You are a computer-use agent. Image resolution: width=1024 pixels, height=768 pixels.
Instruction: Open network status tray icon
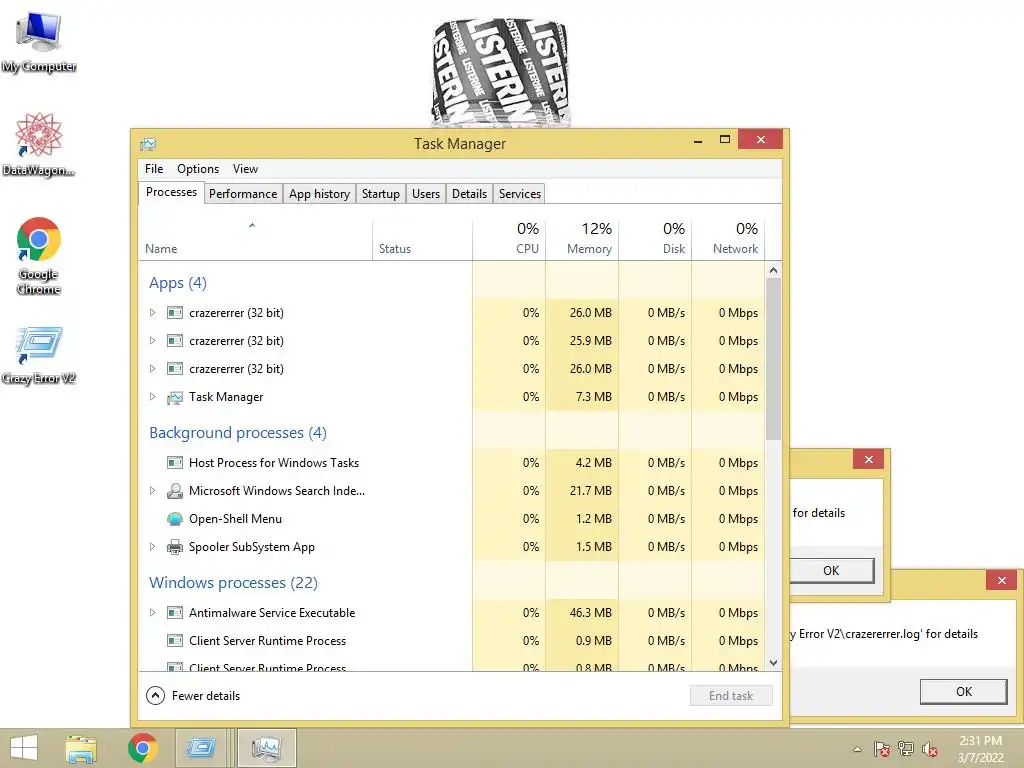906,749
